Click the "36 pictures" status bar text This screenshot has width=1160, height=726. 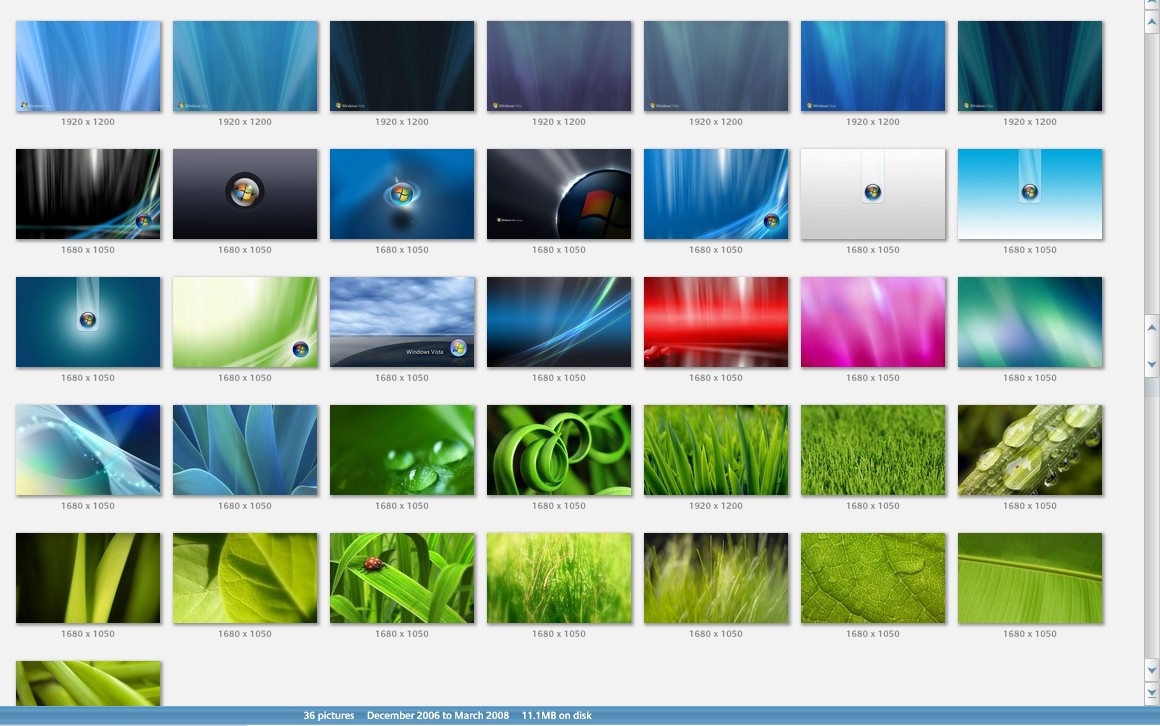[x=329, y=716]
